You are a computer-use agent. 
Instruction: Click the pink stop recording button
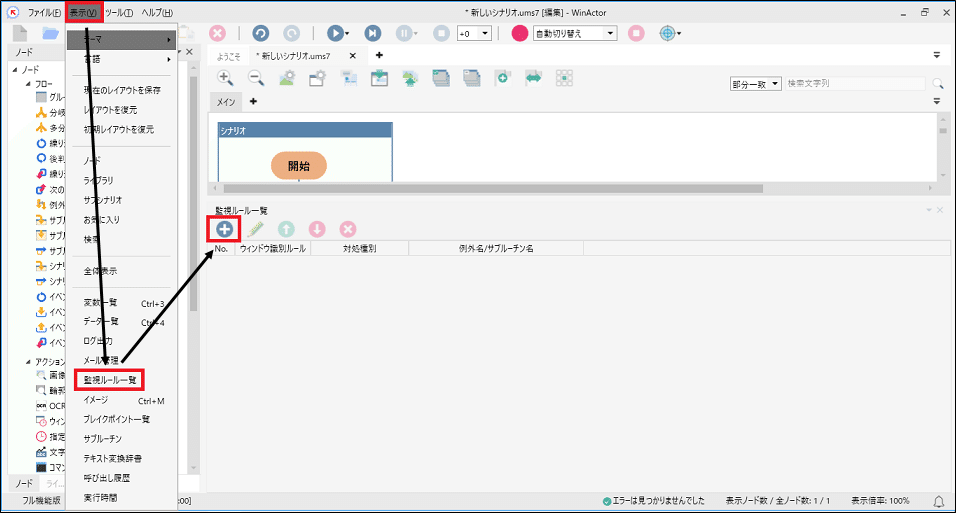636,34
